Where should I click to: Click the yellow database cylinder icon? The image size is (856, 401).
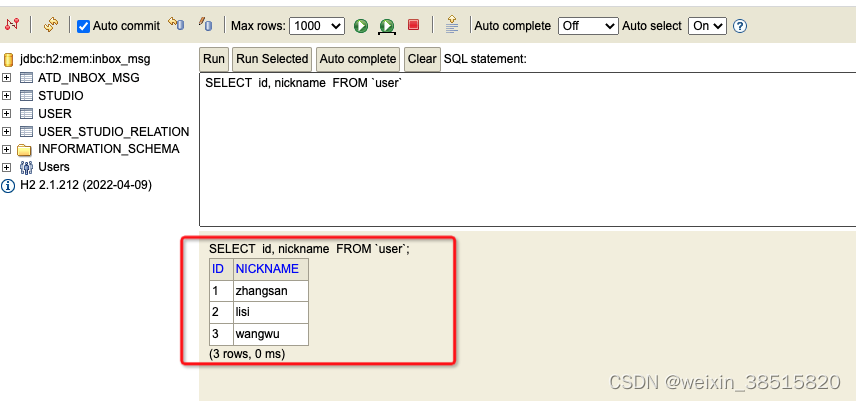click(x=9, y=59)
